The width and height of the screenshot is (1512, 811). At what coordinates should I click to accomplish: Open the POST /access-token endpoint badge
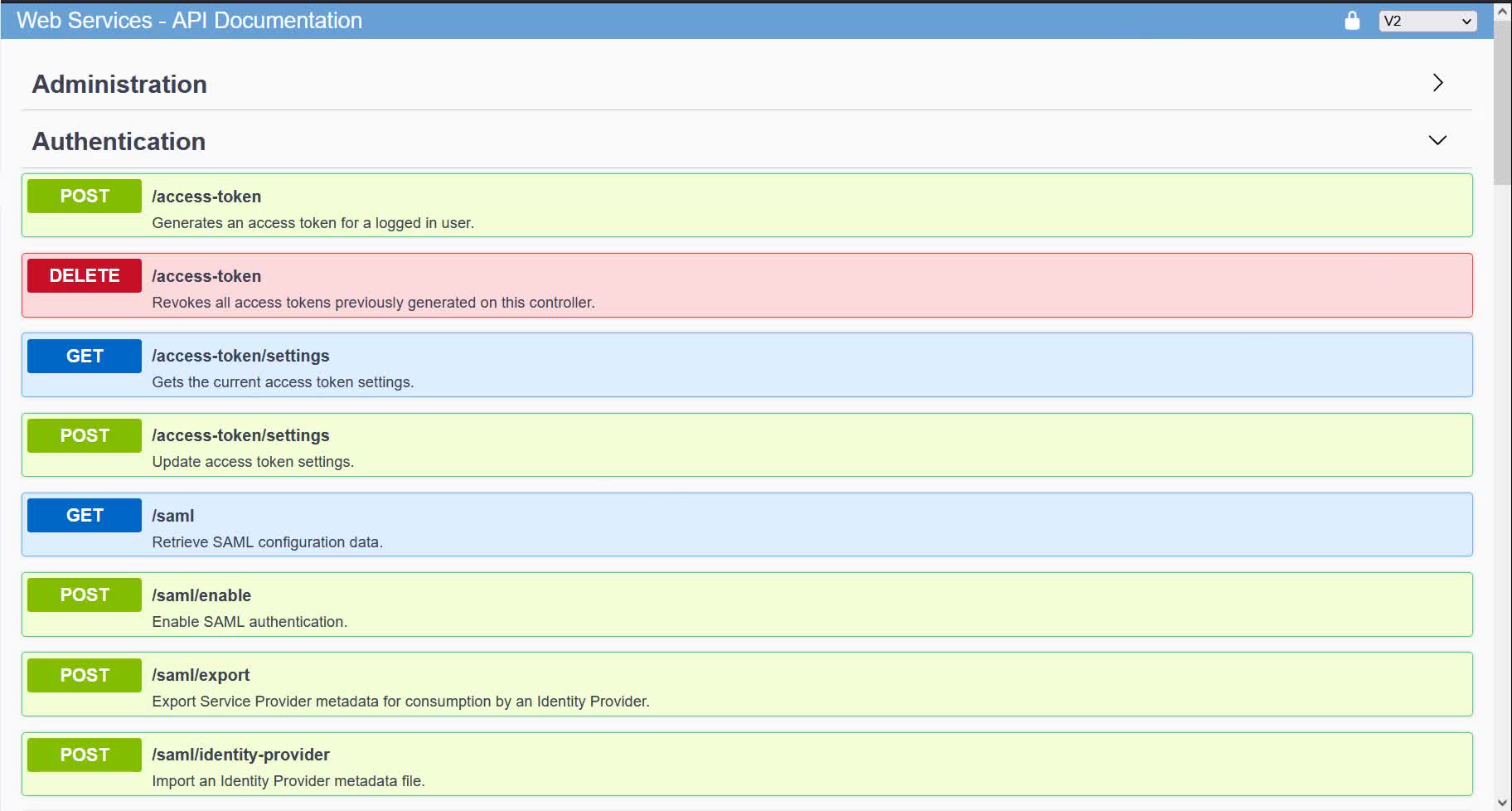(85, 196)
